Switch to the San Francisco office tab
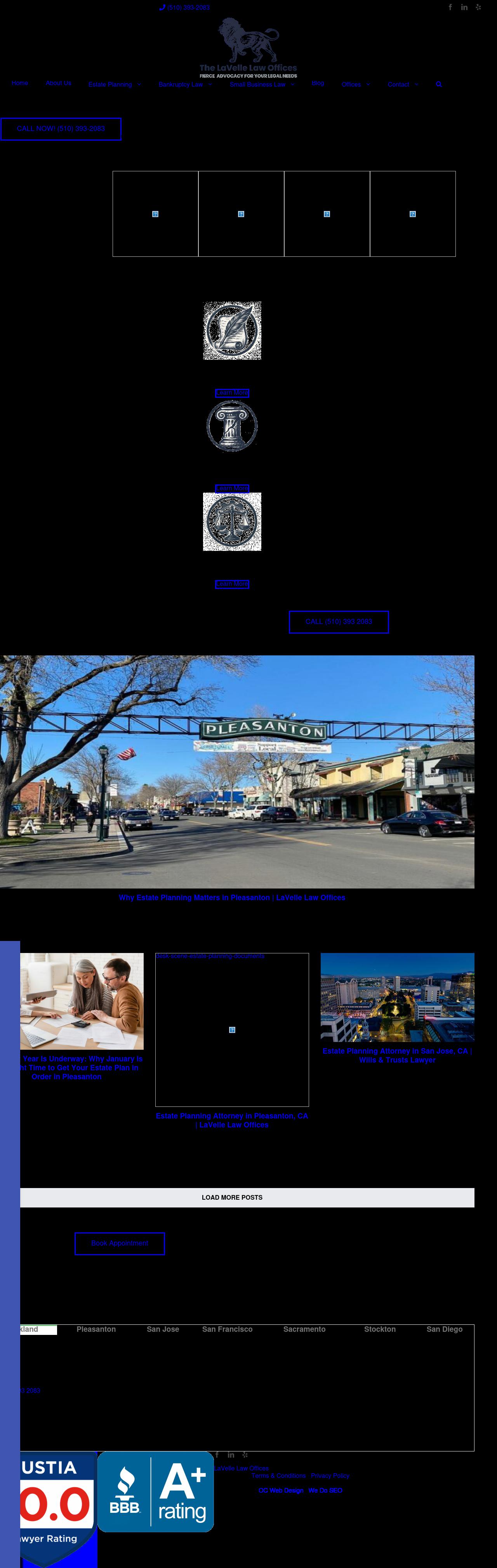Viewport: 497px width, 1568px height. [x=227, y=1329]
